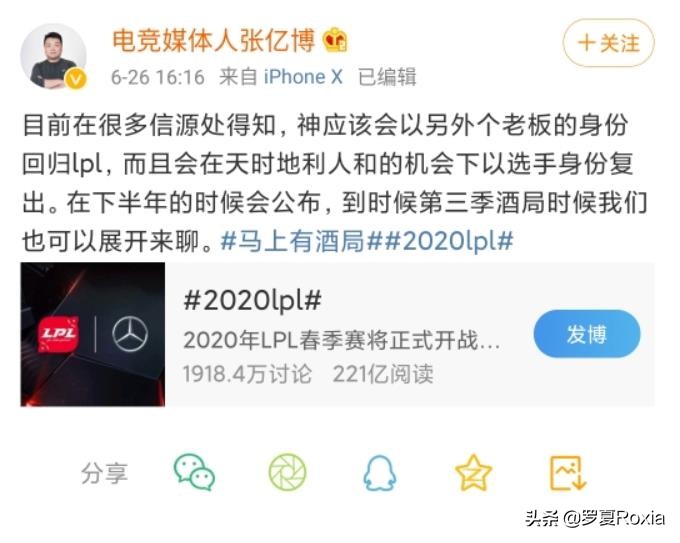Share to Qzone using star icon

click(x=473, y=472)
